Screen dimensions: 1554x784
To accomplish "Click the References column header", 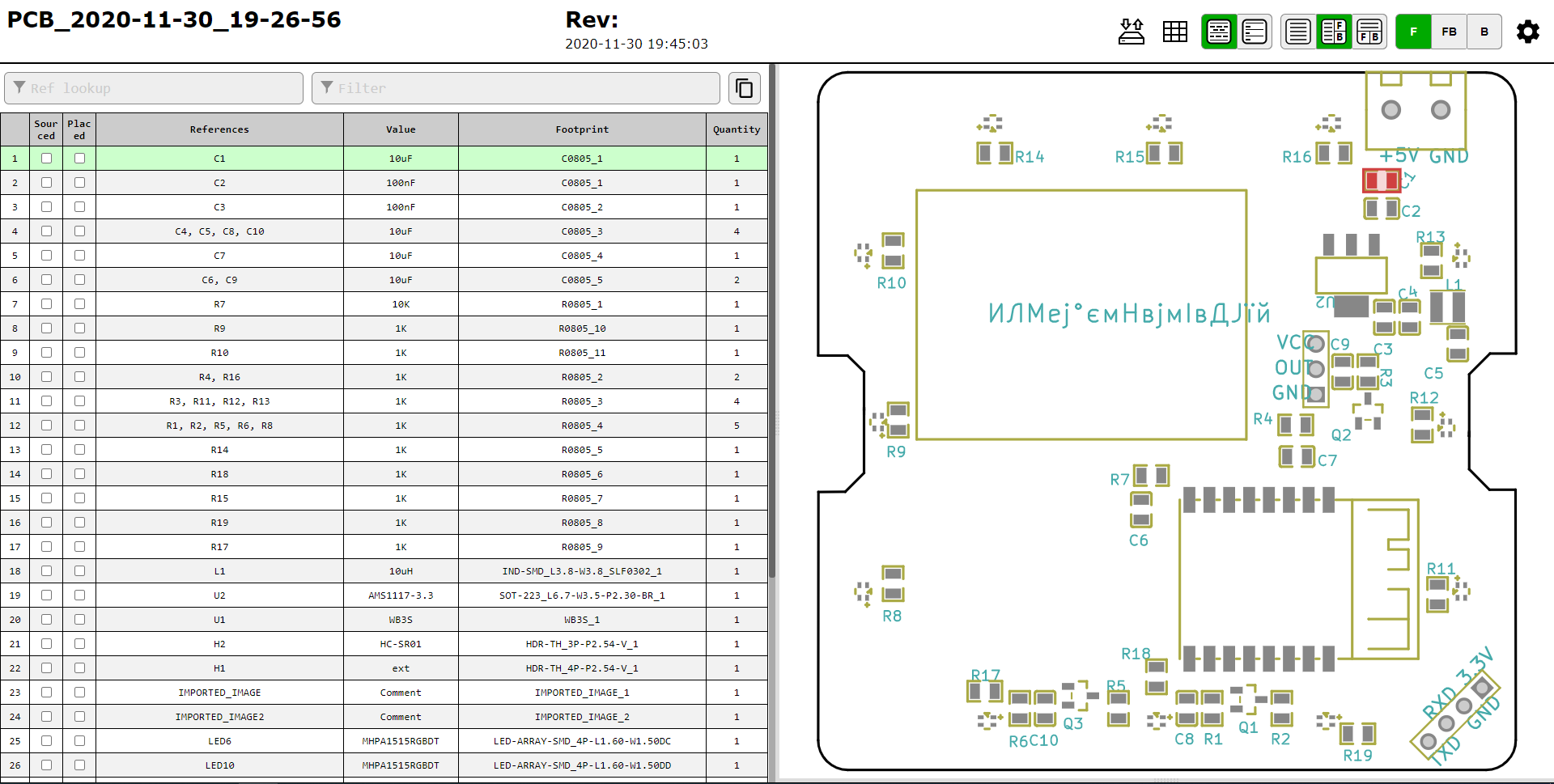I will (x=219, y=129).
